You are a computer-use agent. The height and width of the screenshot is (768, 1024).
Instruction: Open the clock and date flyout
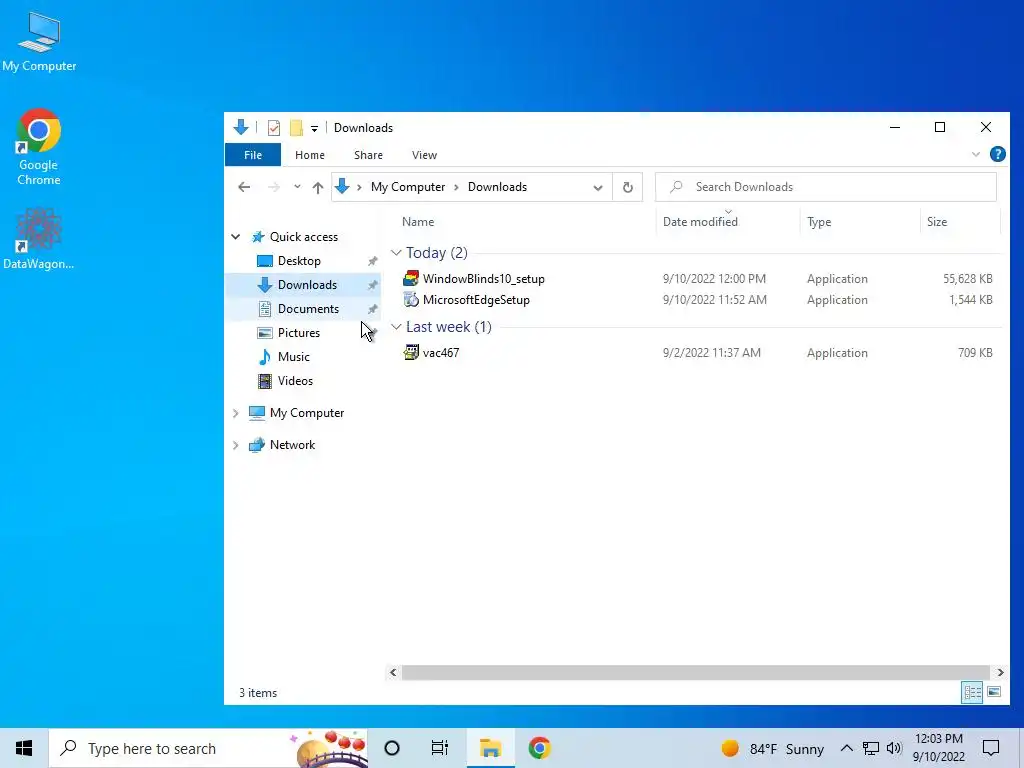[x=939, y=748]
